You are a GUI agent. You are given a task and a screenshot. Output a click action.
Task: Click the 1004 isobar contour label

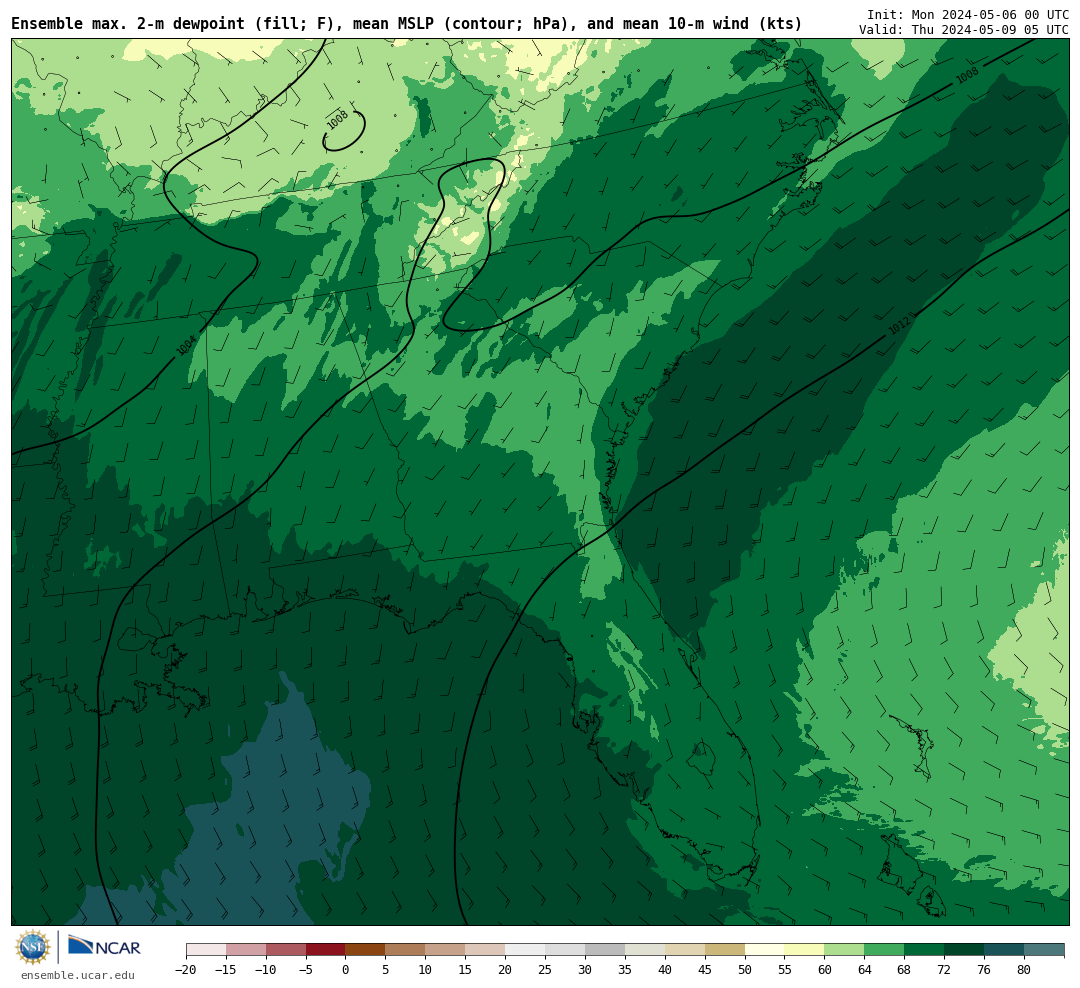[x=186, y=345]
